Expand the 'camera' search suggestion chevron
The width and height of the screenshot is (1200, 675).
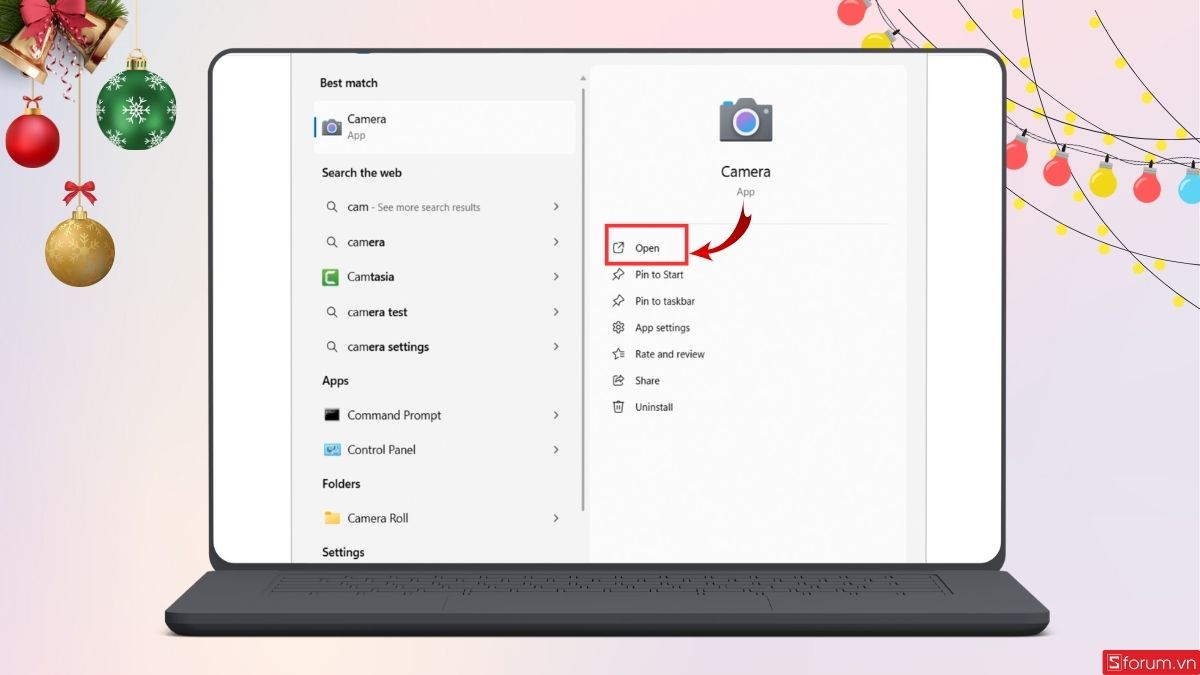coord(556,241)
